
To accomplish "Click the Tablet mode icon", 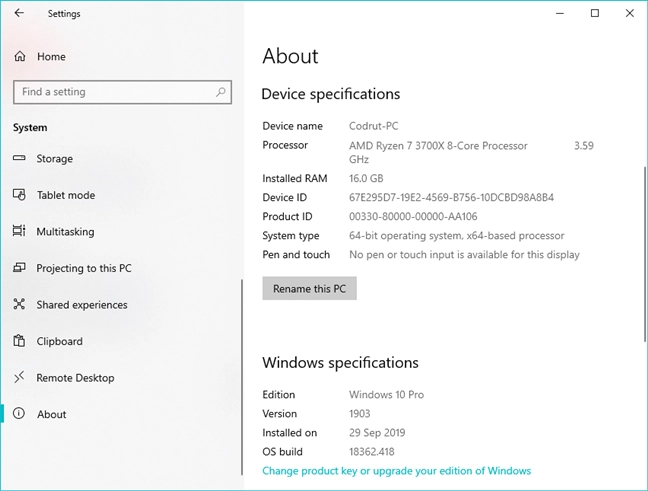I will coord(19,195).
